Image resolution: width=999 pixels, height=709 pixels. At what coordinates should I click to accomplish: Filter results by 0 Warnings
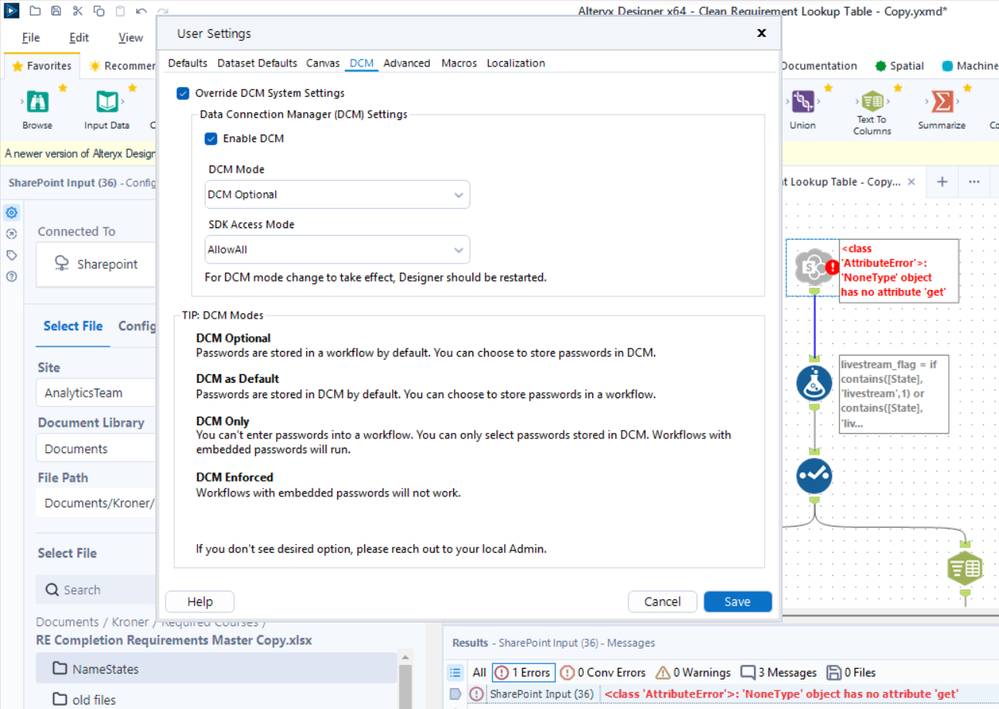point(693,673)
